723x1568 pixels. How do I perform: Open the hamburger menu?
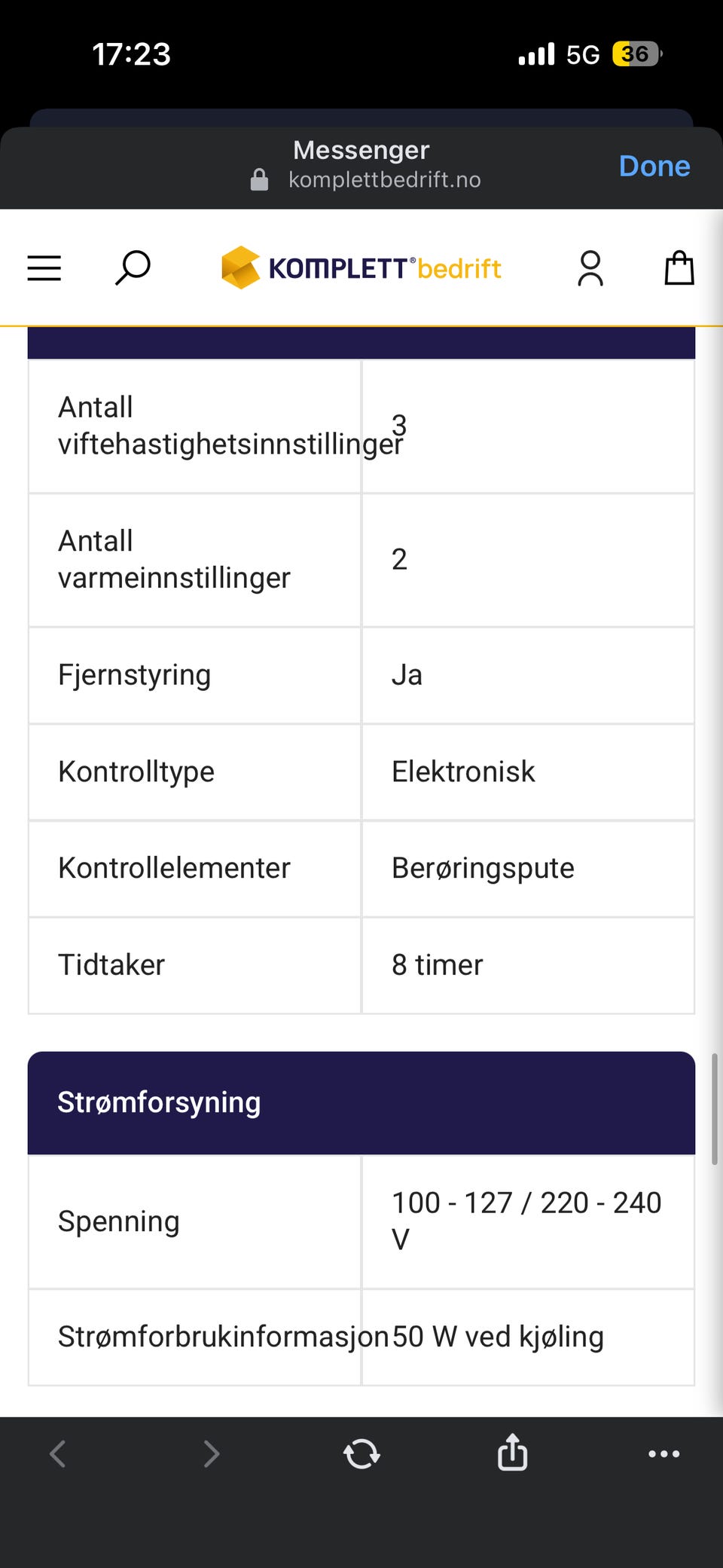[x=44, y=268]
